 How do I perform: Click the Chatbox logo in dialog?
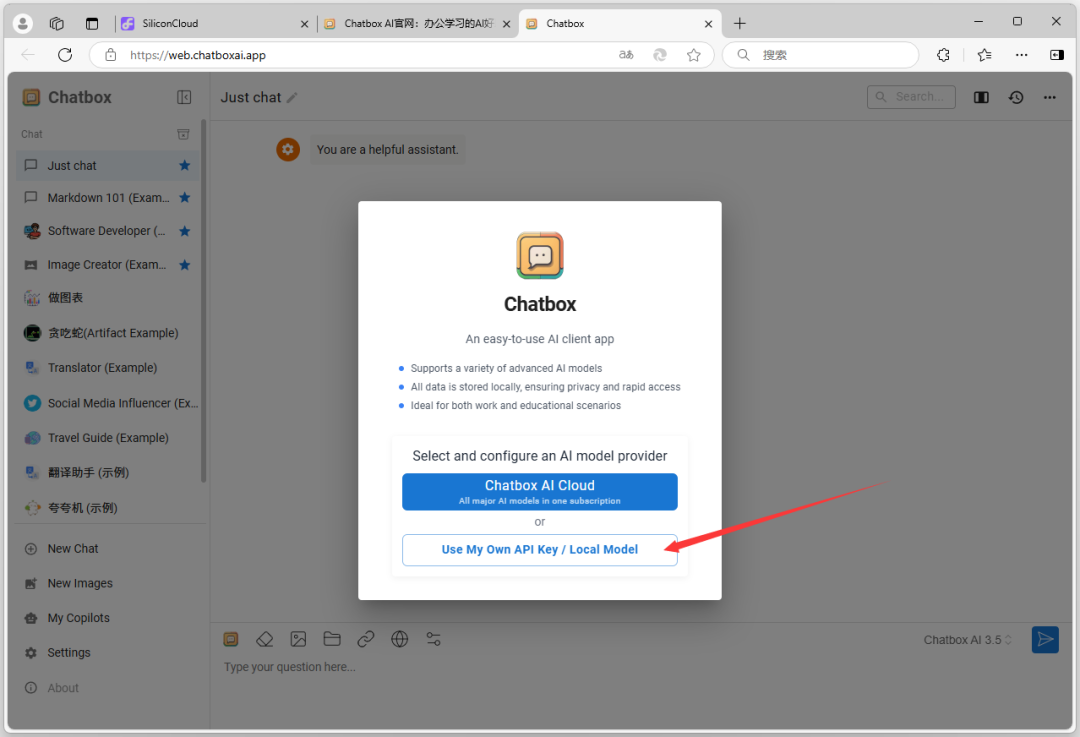pos(540,255)
